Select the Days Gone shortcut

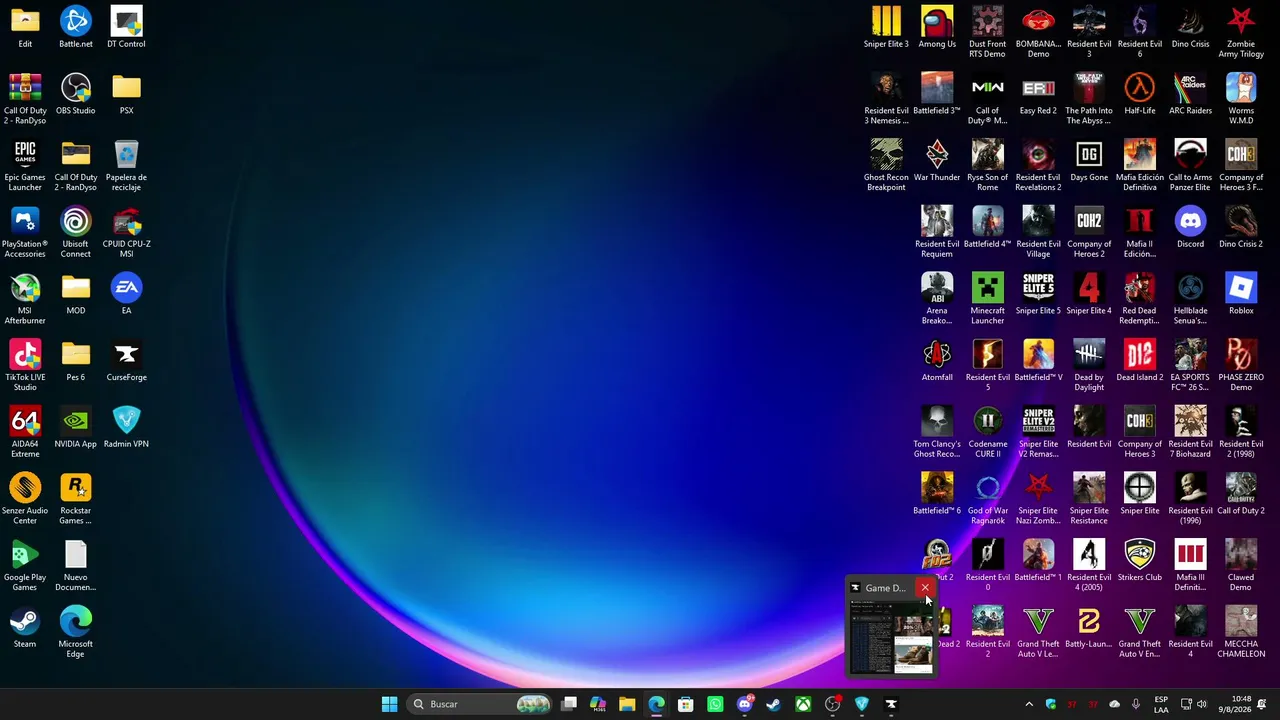[x=1089, y=161]
